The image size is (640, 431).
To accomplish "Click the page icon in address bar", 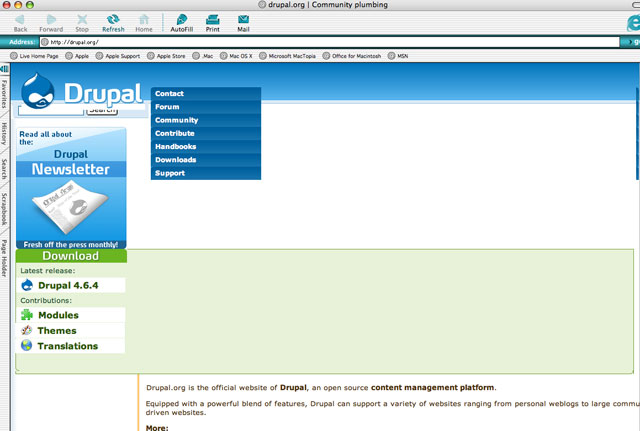I will [45, 42].
